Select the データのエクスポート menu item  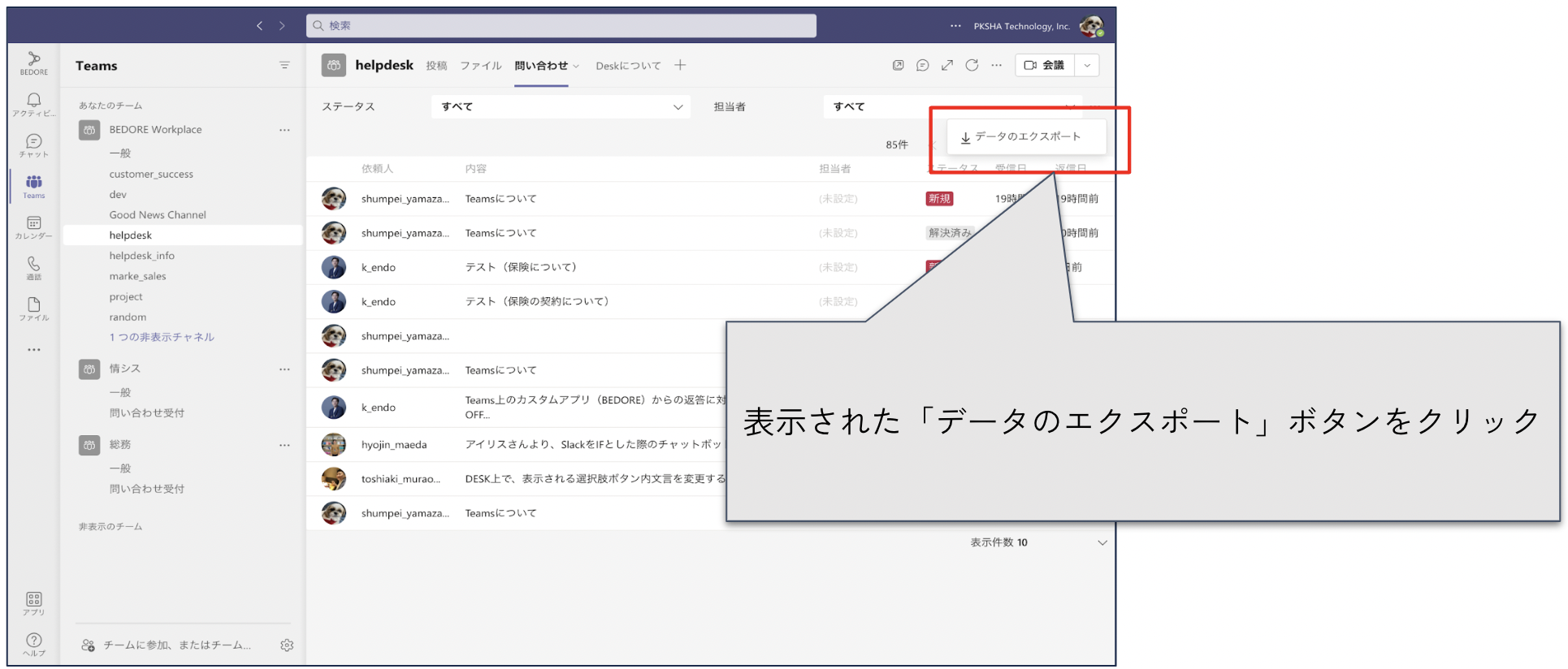point(1026,137)
